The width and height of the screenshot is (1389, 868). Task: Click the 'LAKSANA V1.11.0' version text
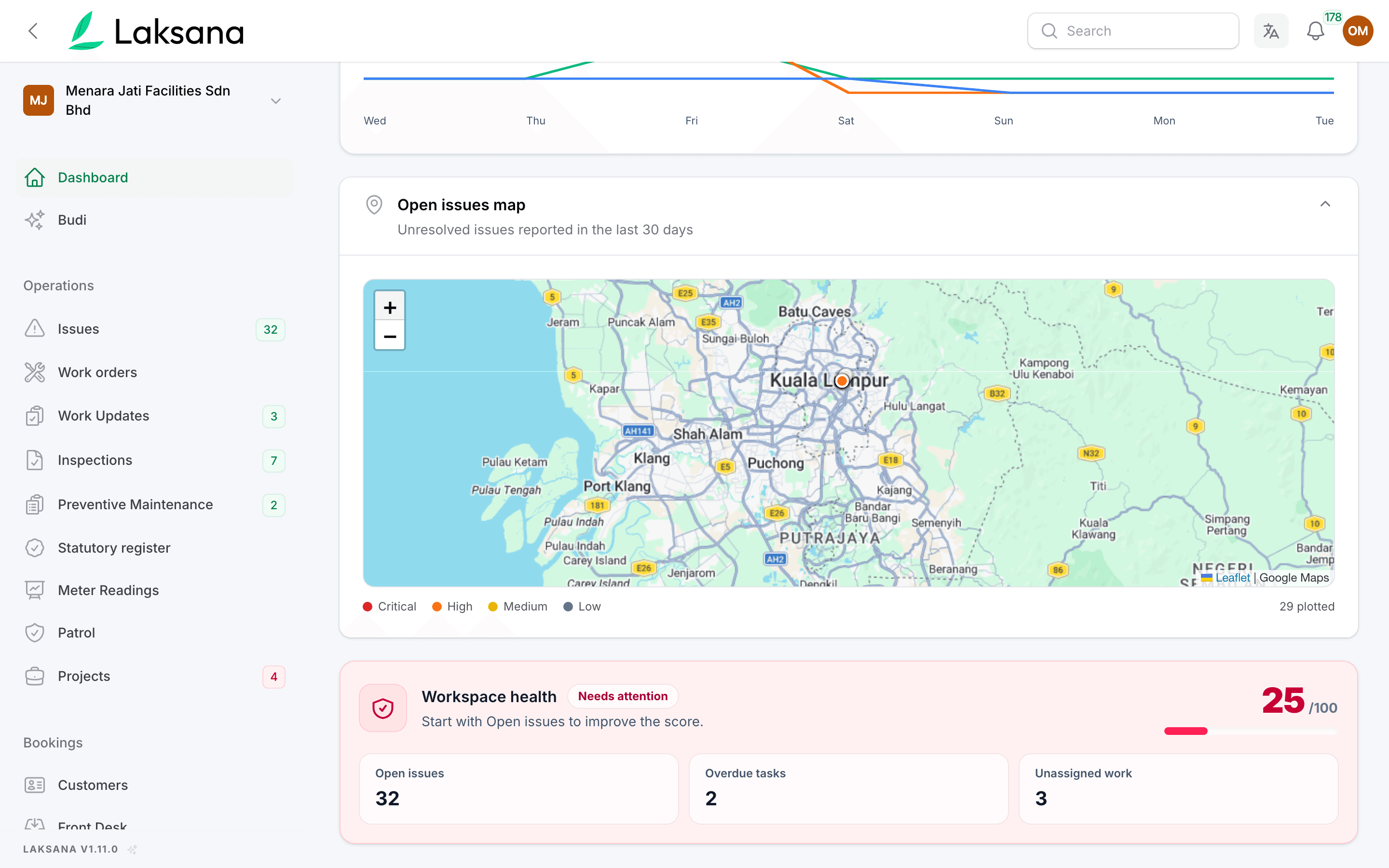pos(70,850)
